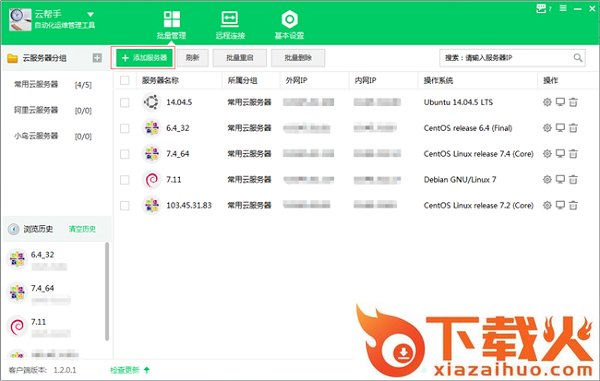The image size is (600, 381).
Task: Click 清空历史 link
Action: (x=82, y=229)
